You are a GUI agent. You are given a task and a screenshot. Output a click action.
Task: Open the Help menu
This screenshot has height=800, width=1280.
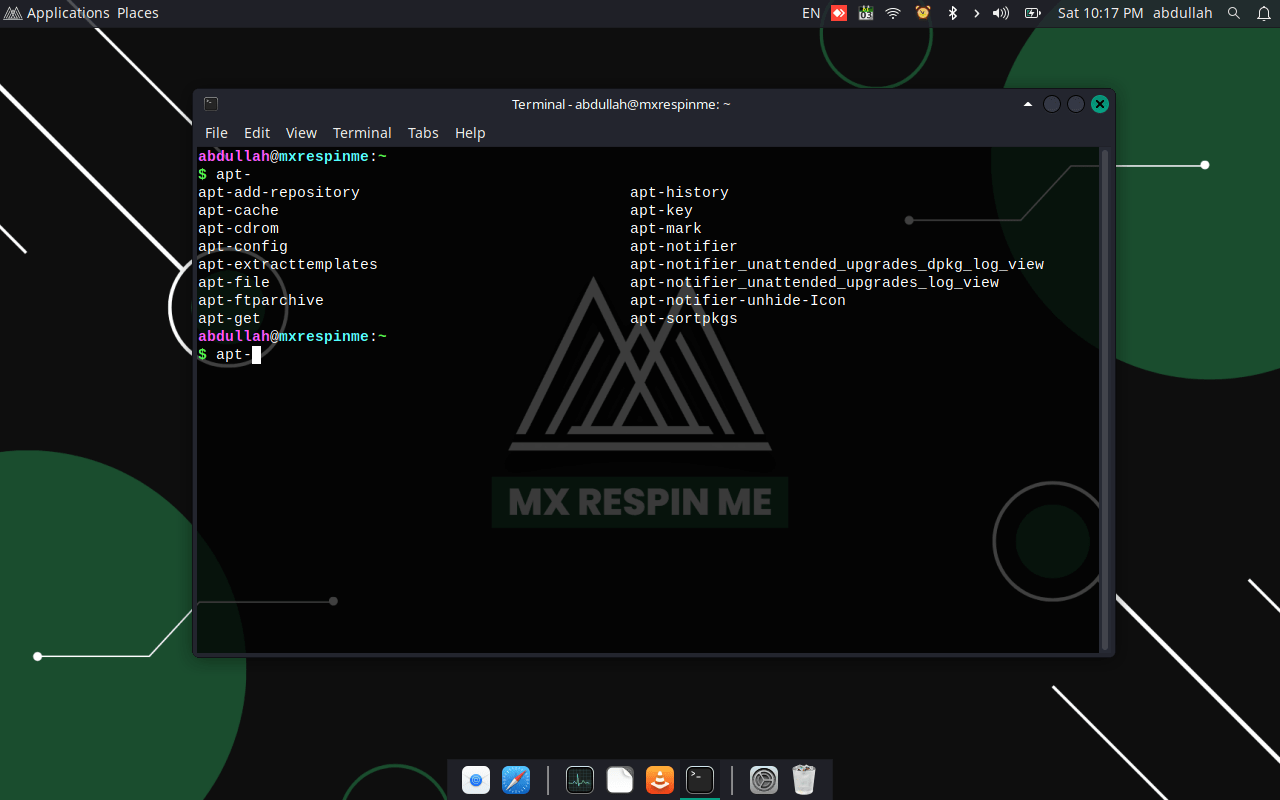470,133
